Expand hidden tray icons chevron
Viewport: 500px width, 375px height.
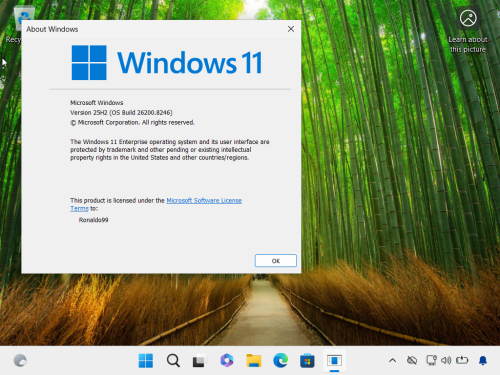click(393, 360)
